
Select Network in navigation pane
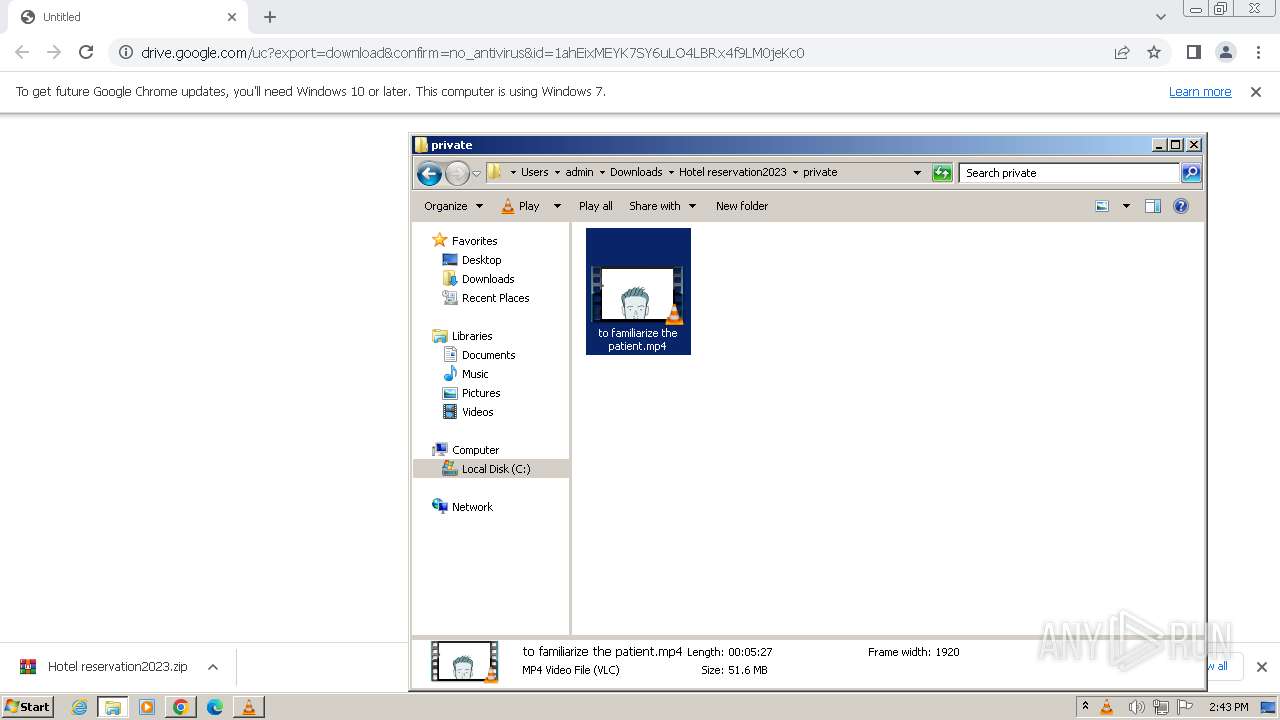pos(472,507)
